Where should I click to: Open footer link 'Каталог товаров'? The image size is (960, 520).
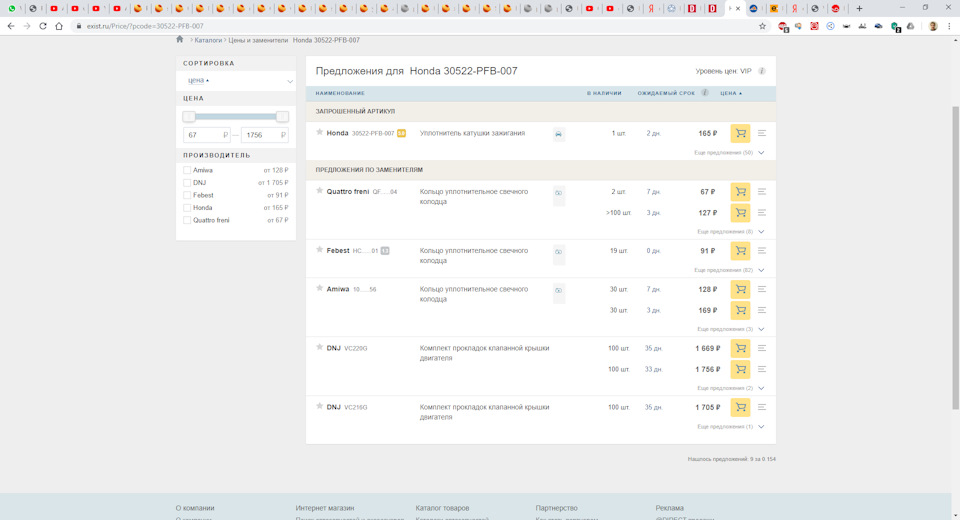click(442, 508)
